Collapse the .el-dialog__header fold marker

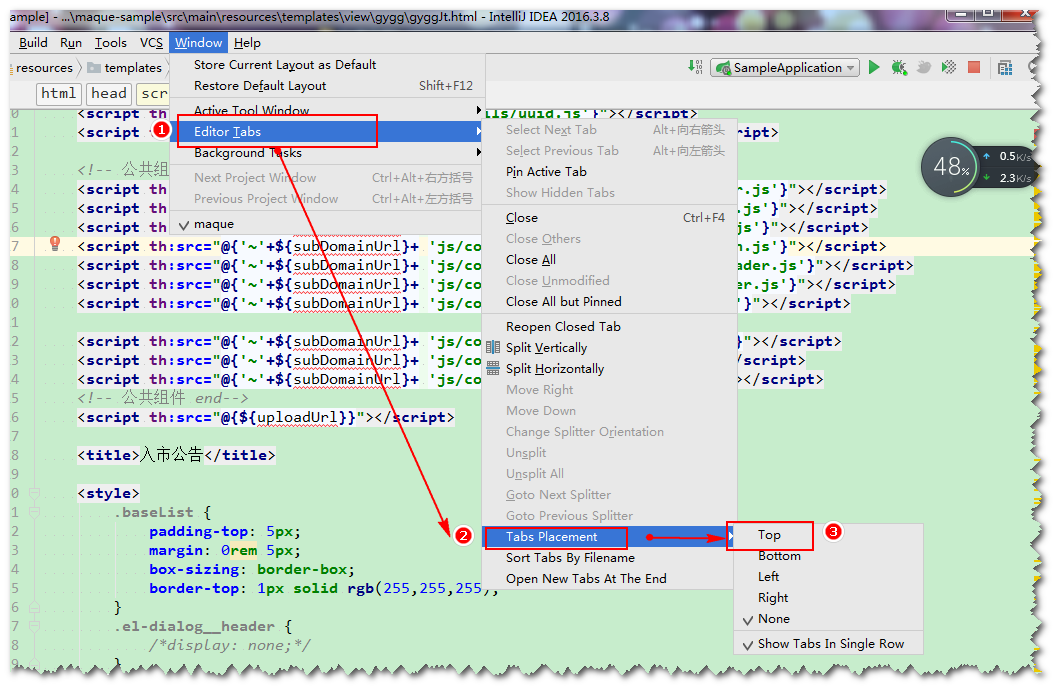click(34, 626)
